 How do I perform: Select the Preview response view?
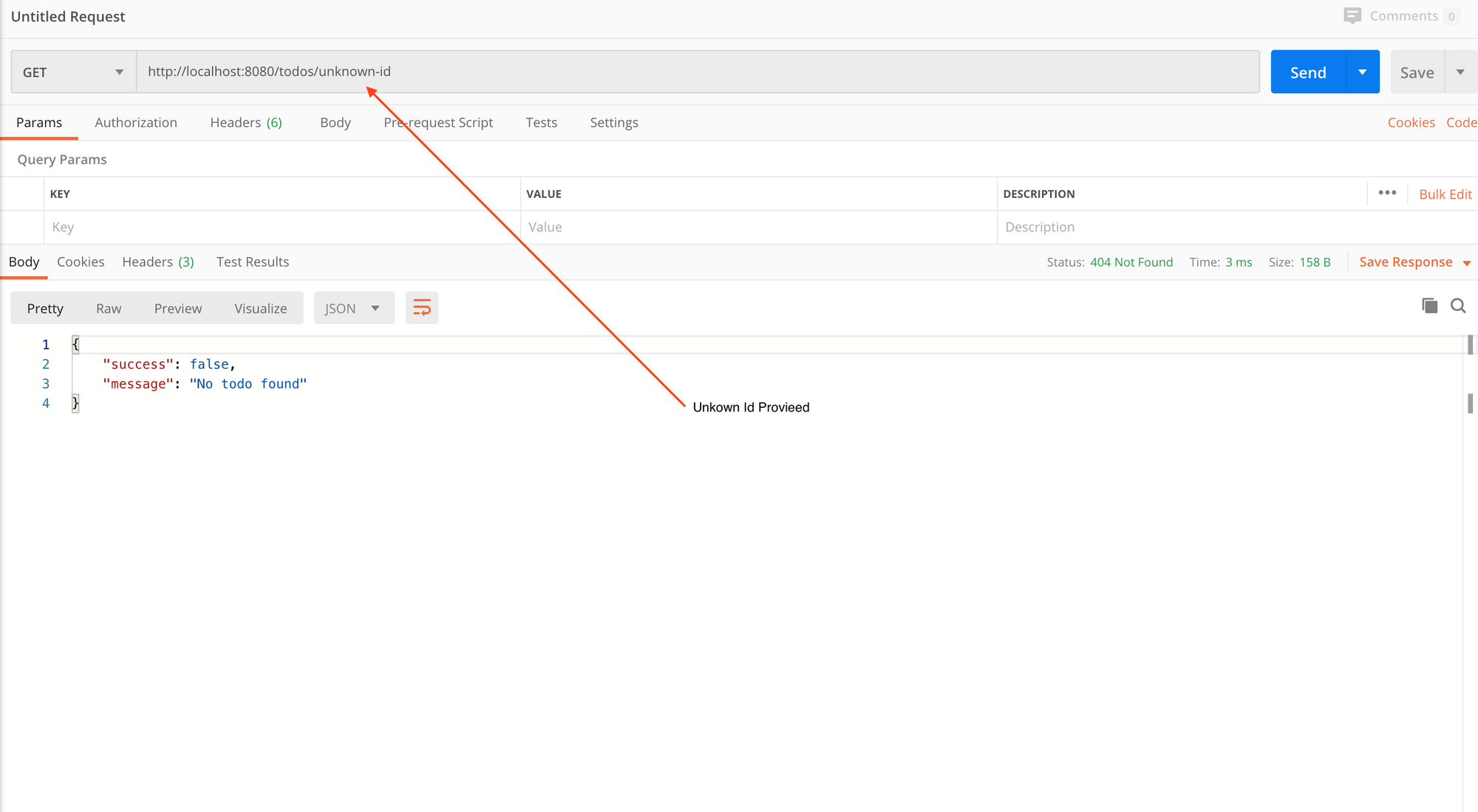177,308
